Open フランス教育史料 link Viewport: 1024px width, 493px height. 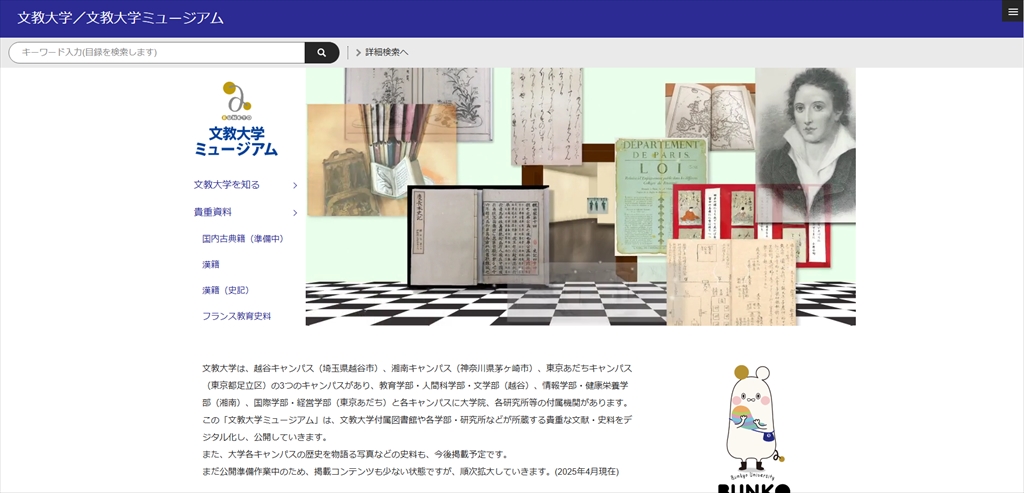coord(237,316)
